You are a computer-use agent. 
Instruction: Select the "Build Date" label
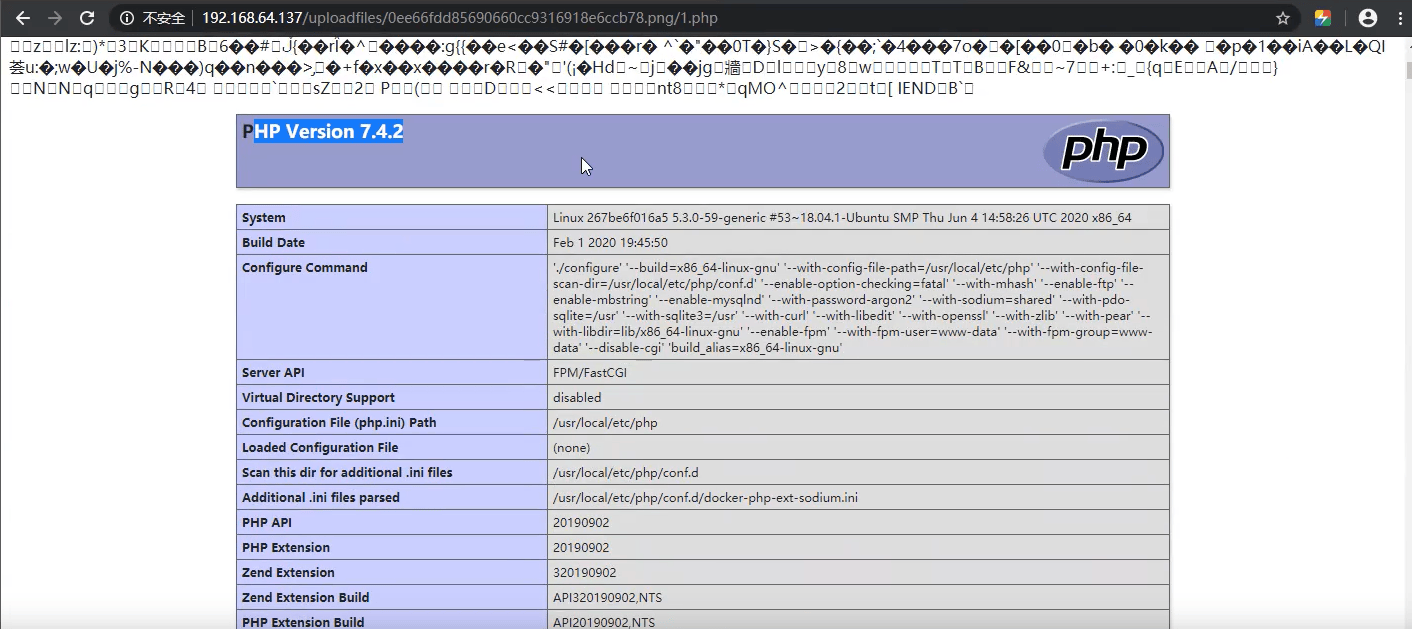[273, 242]
